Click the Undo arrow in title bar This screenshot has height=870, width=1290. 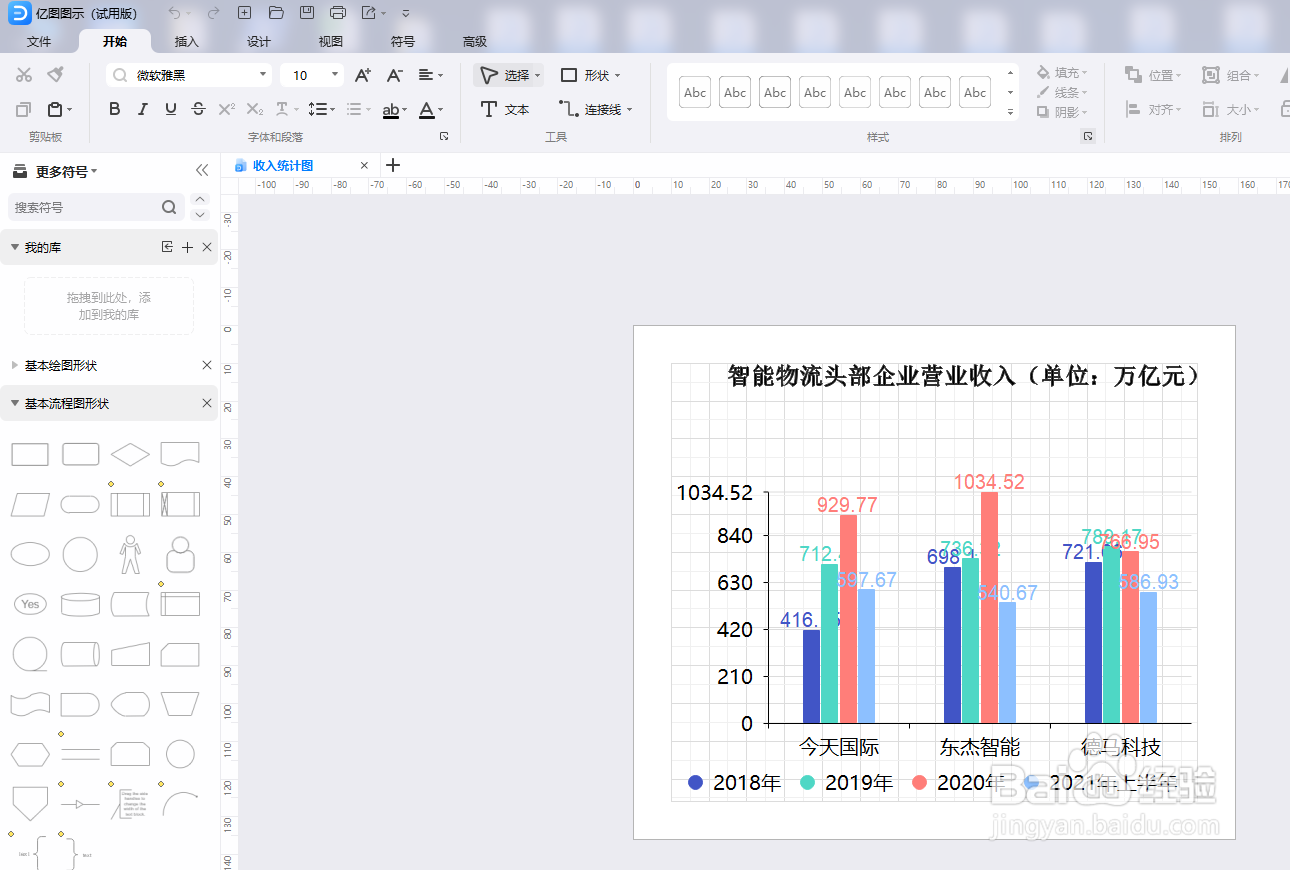tap(174, 13)
